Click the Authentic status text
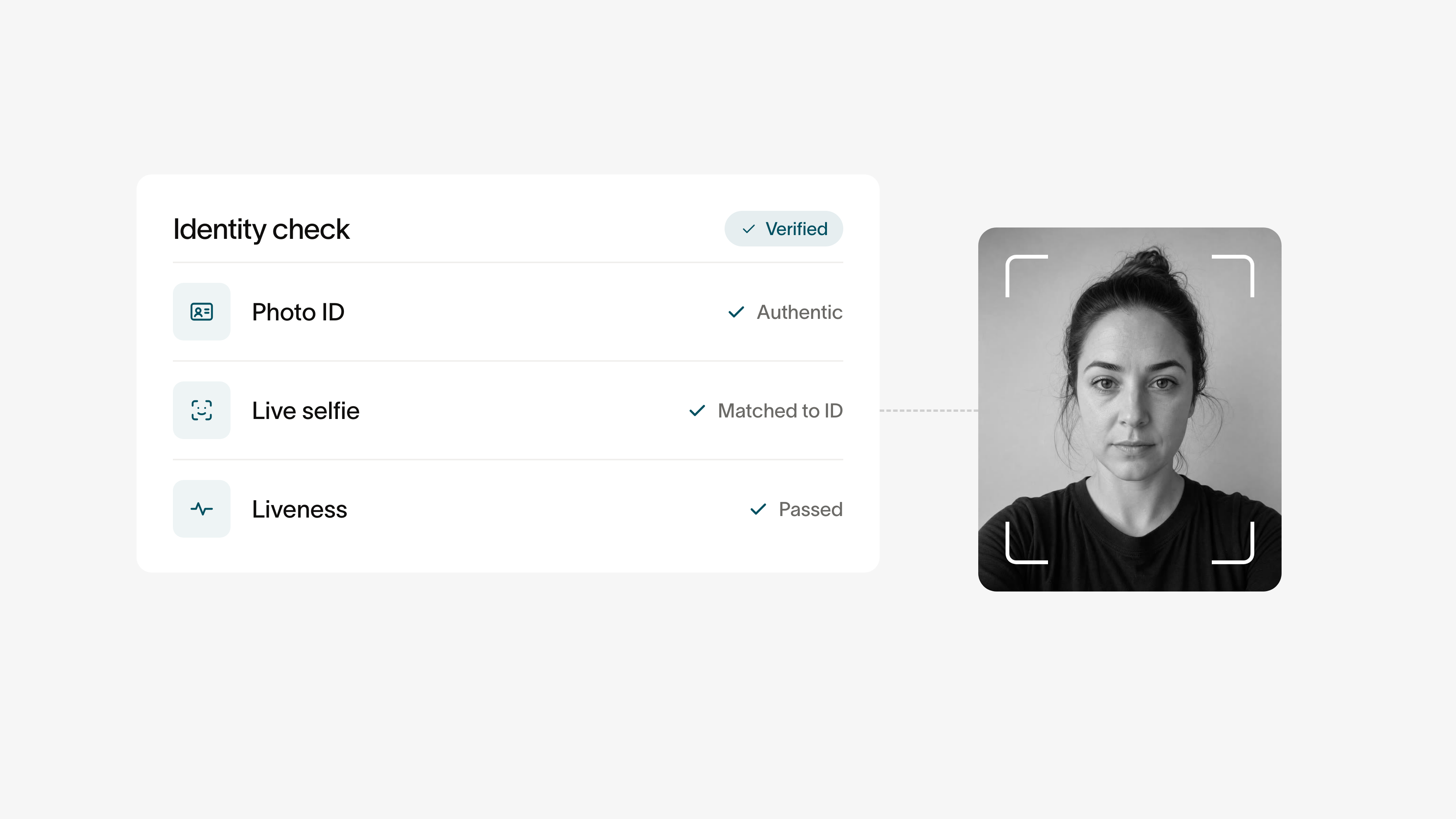This screenshot has height=819, width=1456. coord(799,312)
